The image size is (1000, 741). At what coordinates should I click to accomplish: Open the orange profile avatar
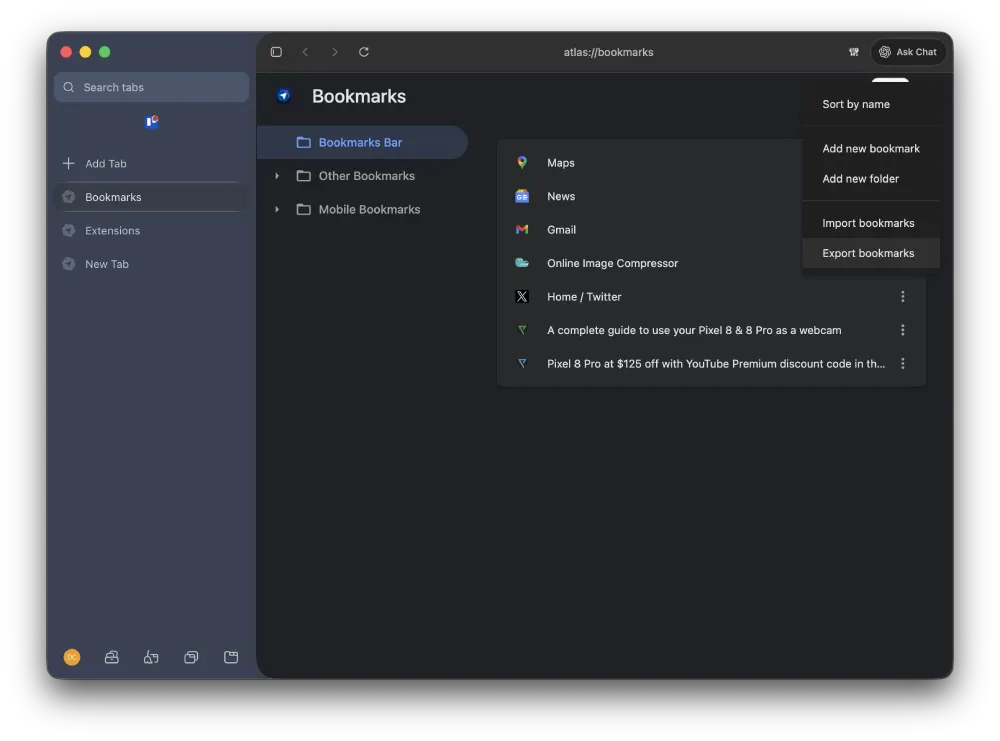[72, 657]
